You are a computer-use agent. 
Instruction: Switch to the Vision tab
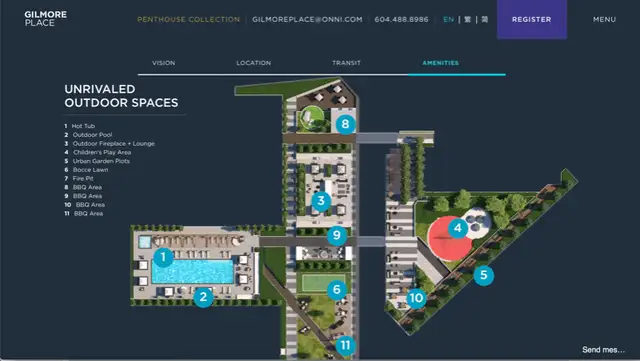164,63
